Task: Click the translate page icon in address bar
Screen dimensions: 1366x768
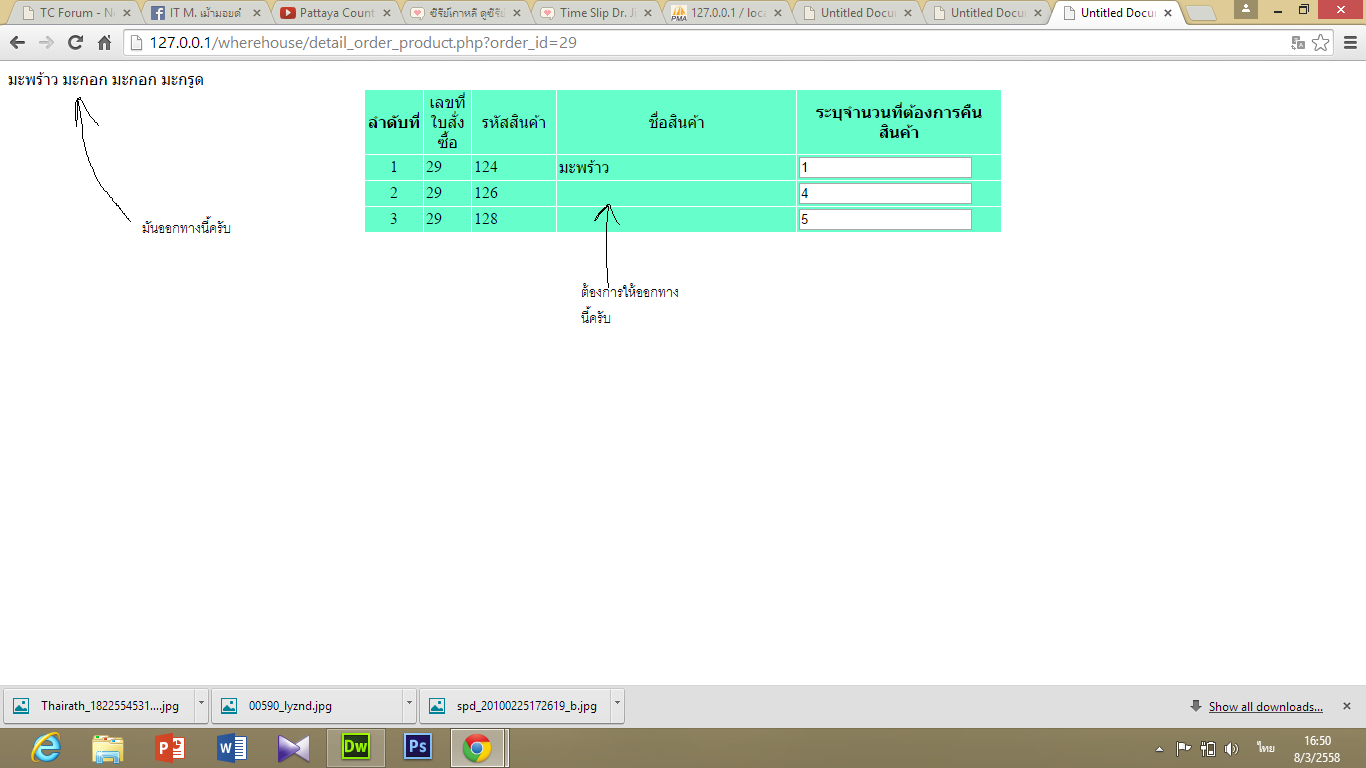Action: 1298,43
